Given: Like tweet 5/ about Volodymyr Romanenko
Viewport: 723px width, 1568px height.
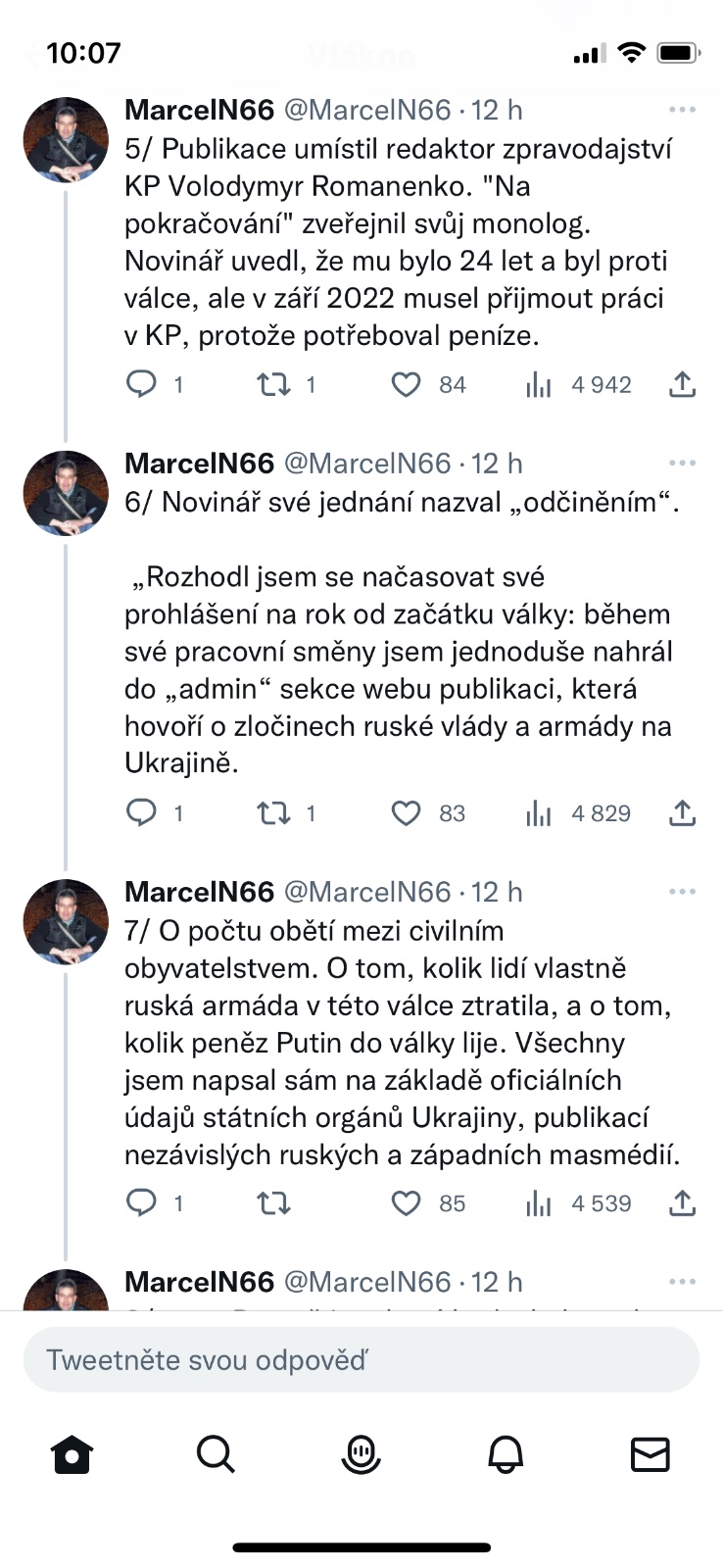Looking at the screenshot, I should [x=406, y=385].
